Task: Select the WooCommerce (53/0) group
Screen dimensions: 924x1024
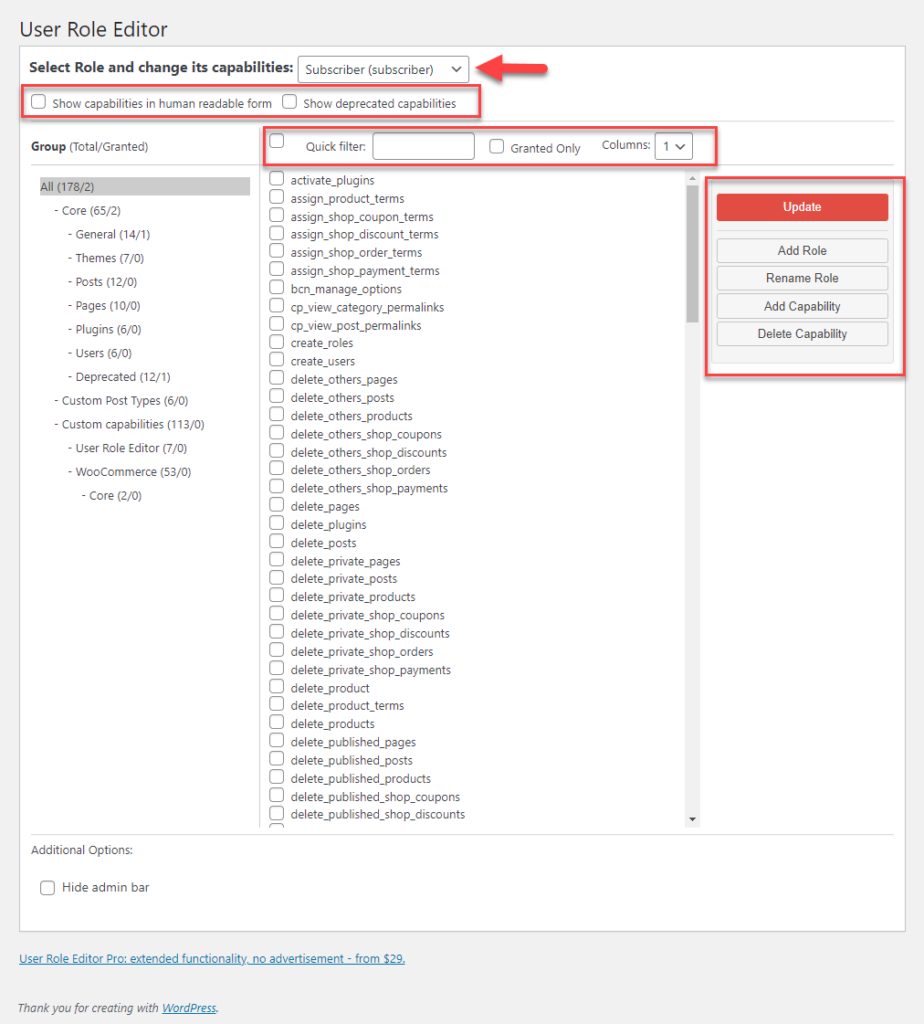Action: pos(133,472)
